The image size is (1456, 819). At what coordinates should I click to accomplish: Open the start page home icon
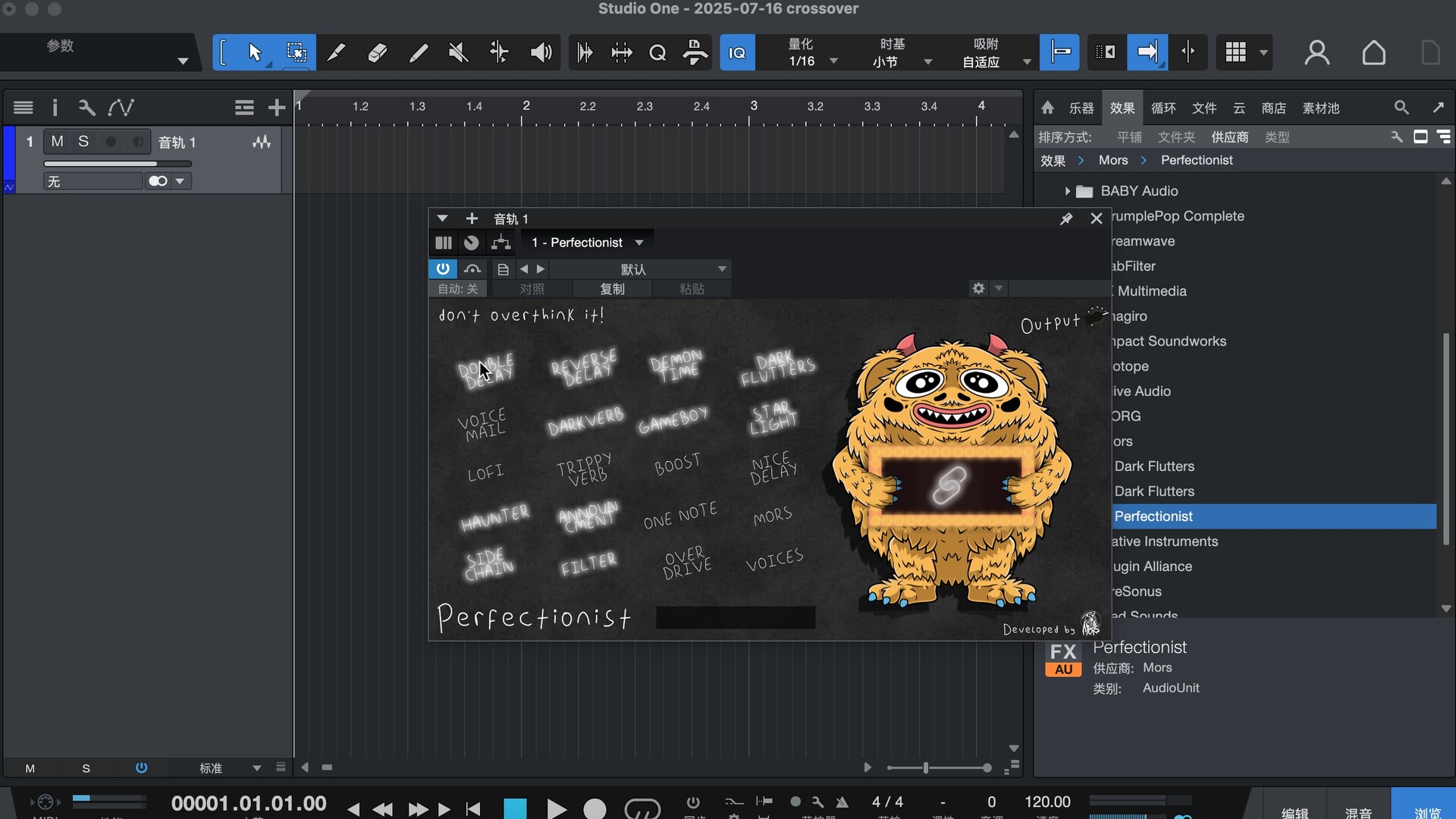(1374, 52)
